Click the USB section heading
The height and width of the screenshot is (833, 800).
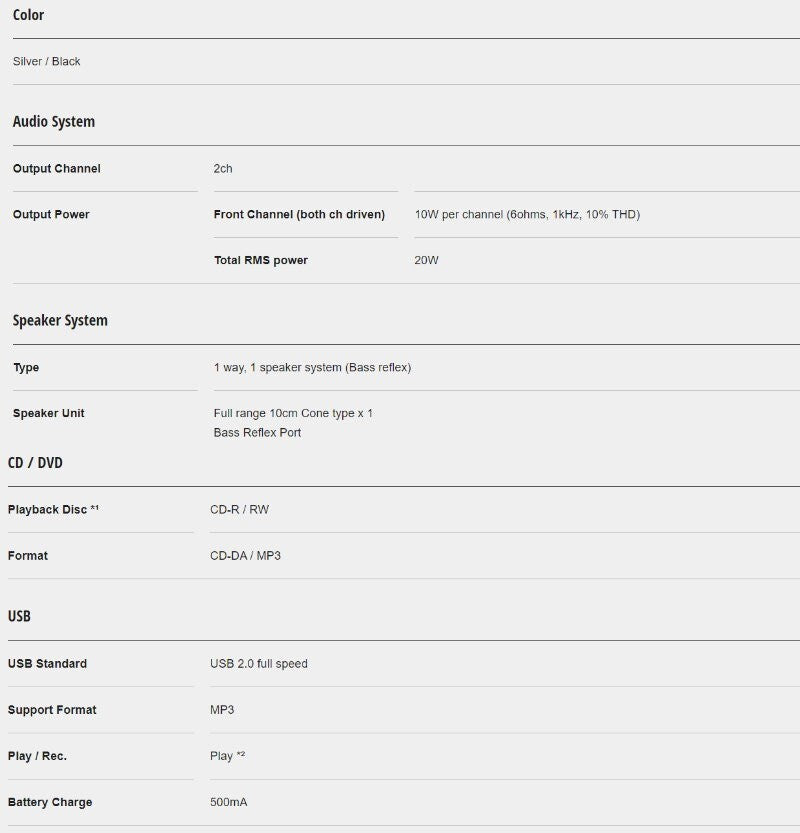pos(19,616)
